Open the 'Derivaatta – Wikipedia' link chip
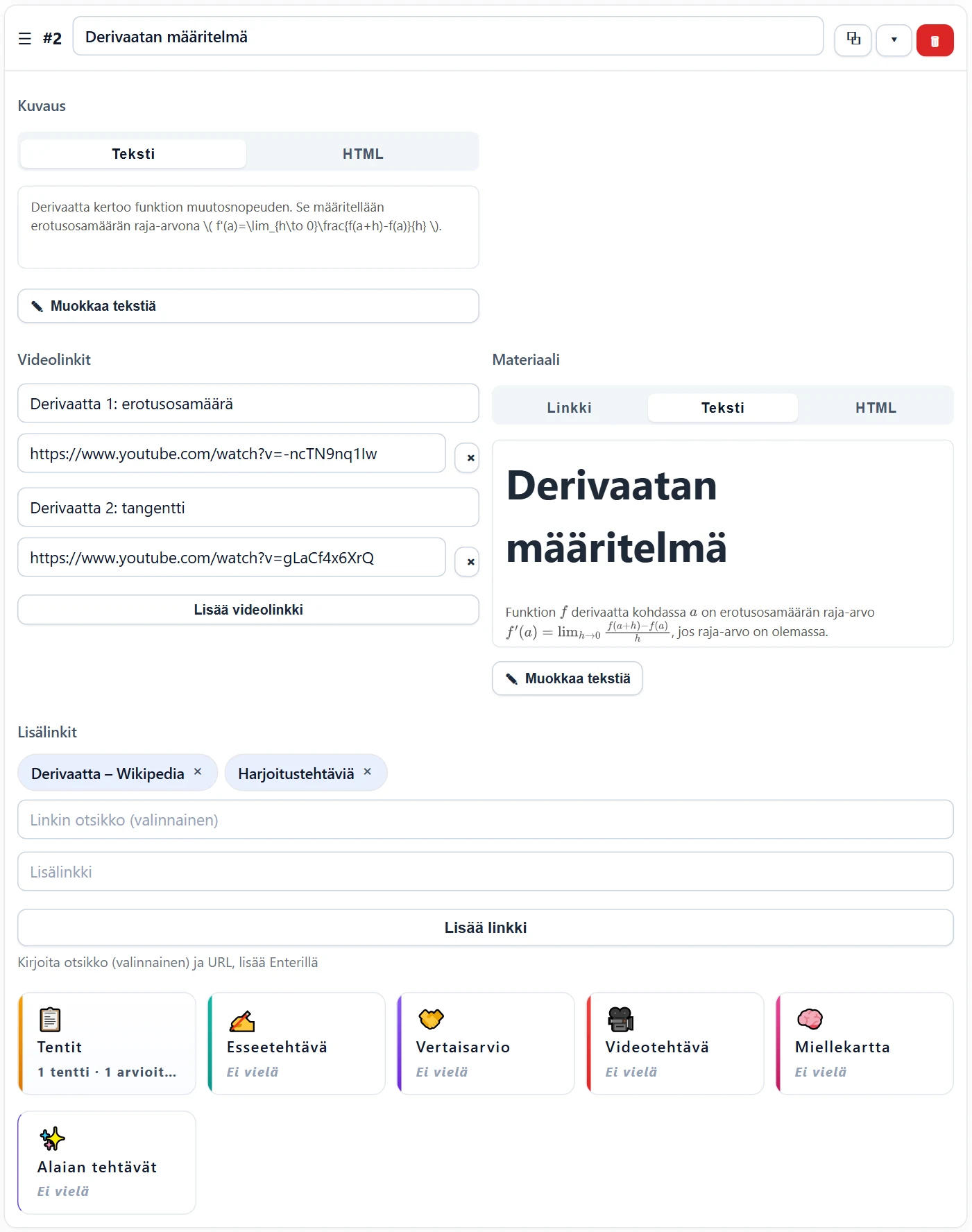This screenshot has height=1232, width=972. 108,773
